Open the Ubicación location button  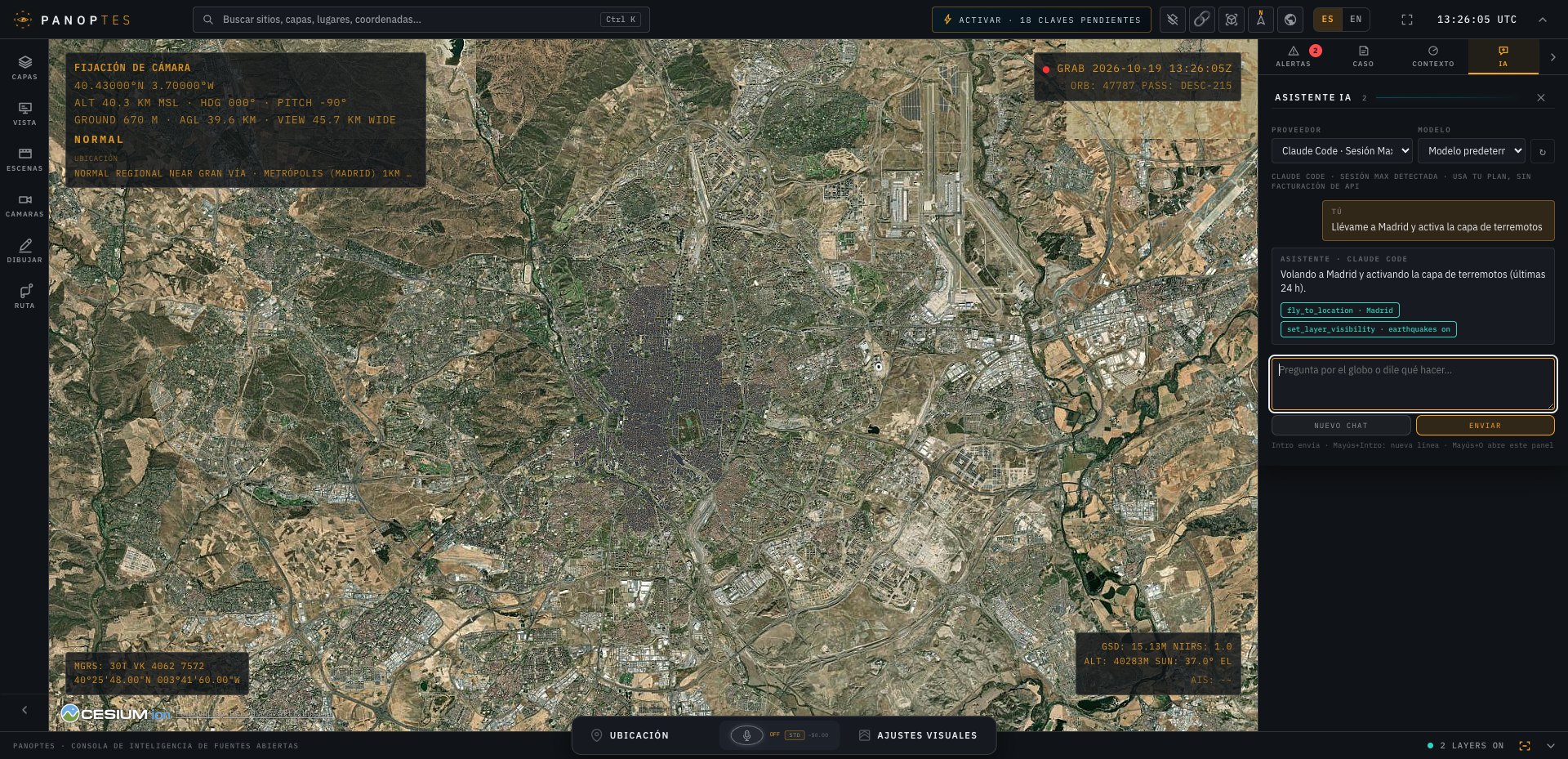pyautogui.click(x=630, y=735)
